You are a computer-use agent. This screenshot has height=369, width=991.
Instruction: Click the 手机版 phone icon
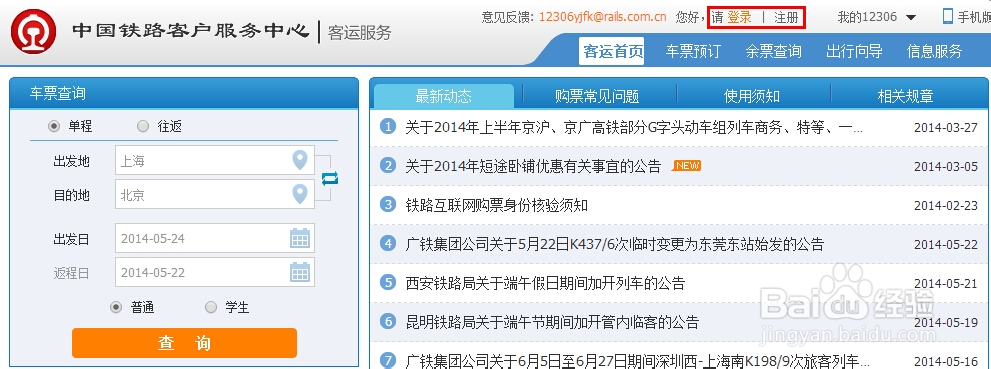pyautogui.click(x=947, y=16)
